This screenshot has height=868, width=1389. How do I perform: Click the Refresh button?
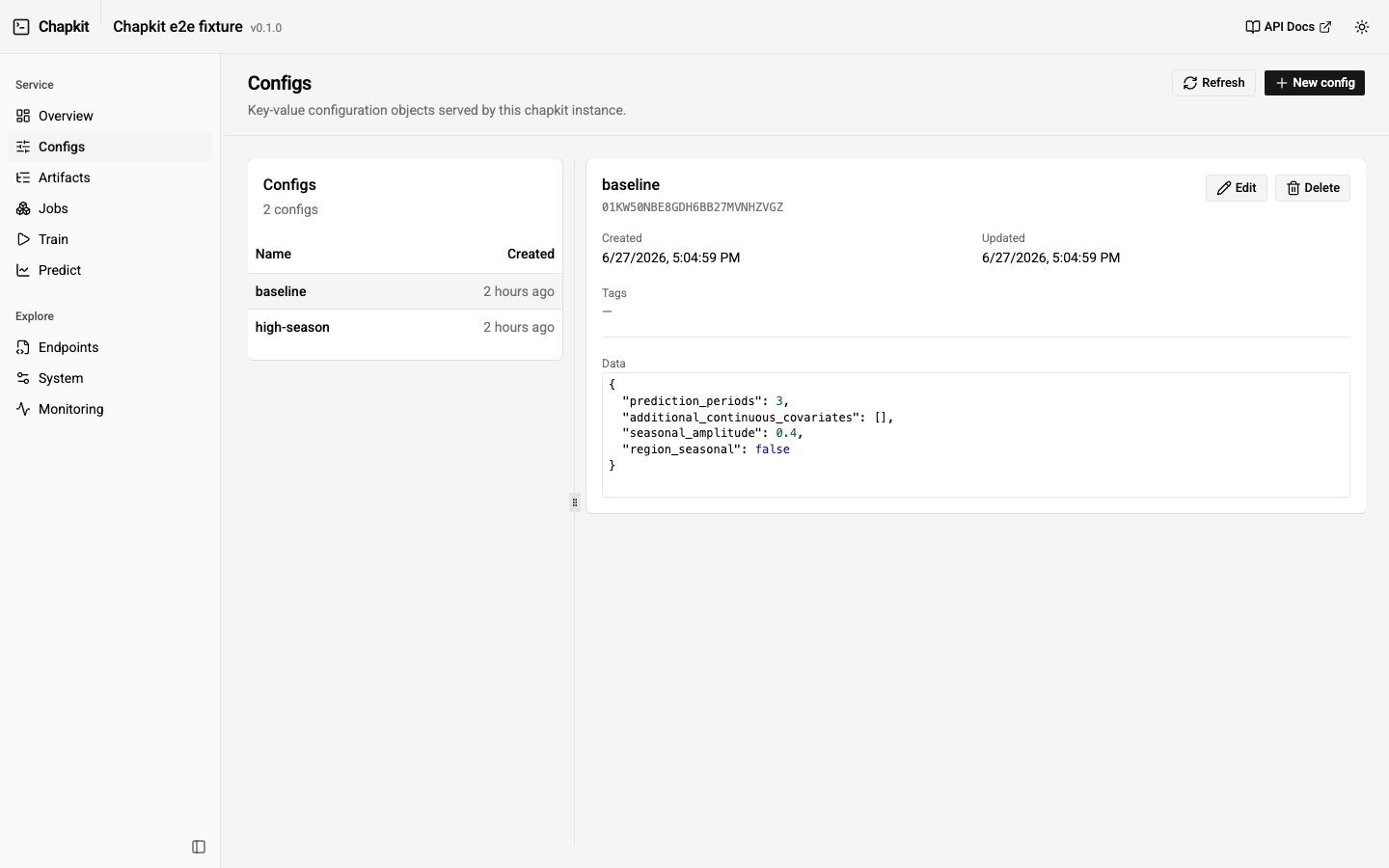point(1213,83)
